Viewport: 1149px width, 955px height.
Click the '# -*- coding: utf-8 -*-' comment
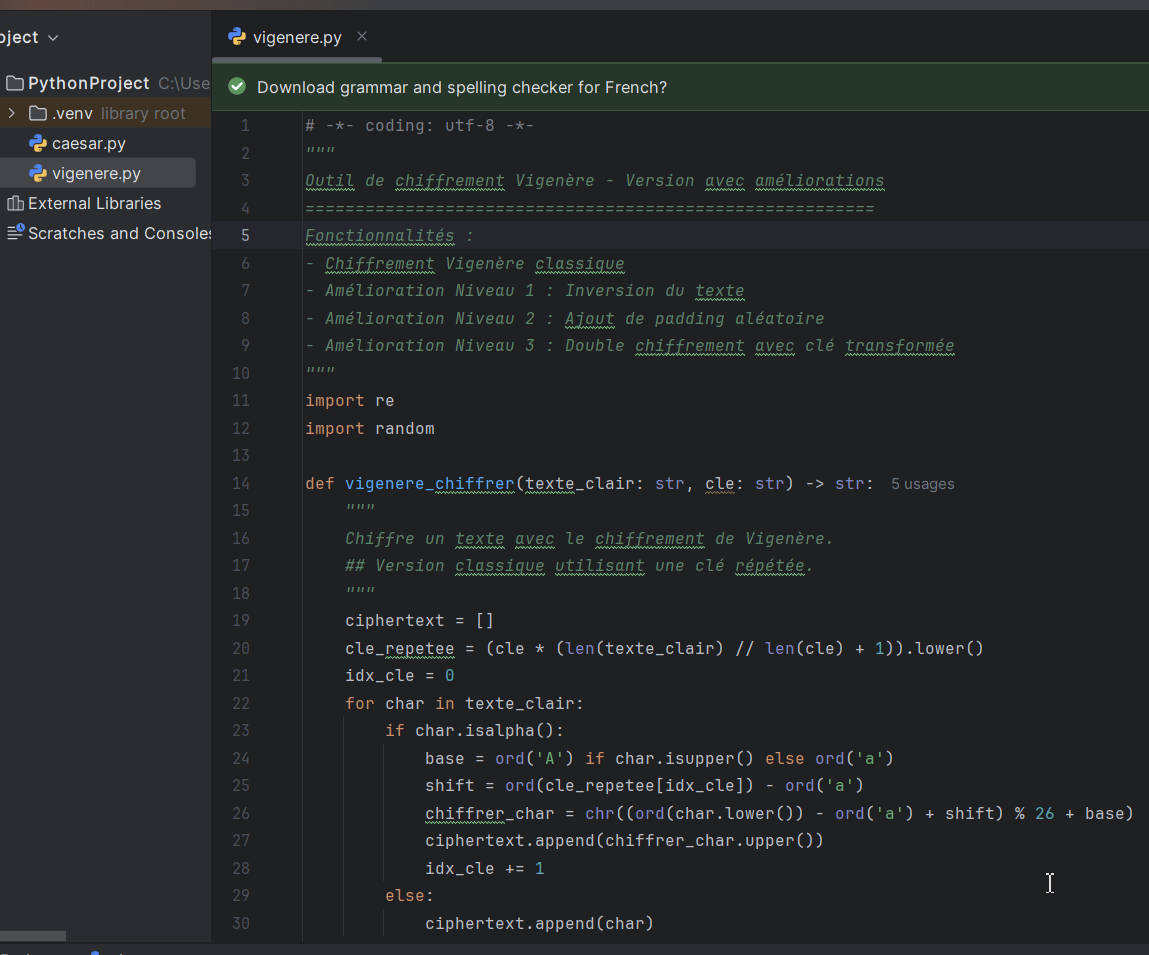pyautogui.click(x=419, y=126)
